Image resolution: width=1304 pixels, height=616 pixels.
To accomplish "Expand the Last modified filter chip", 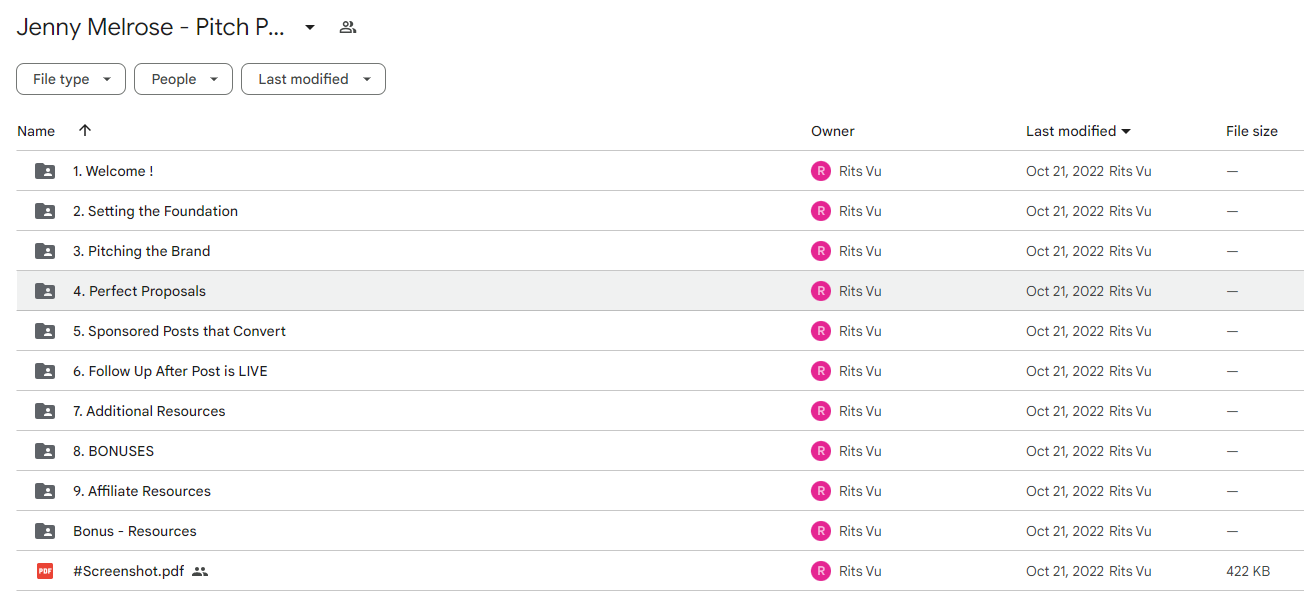I will pos(313,79).
